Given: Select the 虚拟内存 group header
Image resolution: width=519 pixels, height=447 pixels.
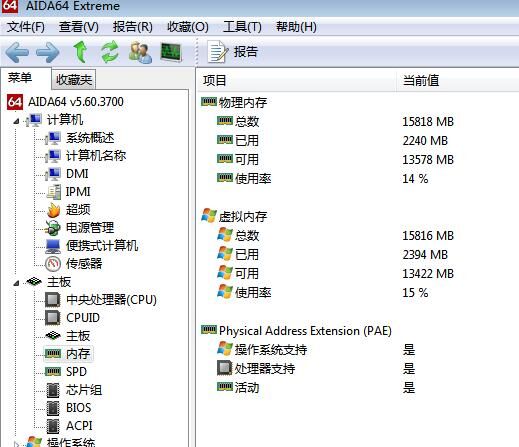Looking at the screenshot, I should (x=234, y=216).
